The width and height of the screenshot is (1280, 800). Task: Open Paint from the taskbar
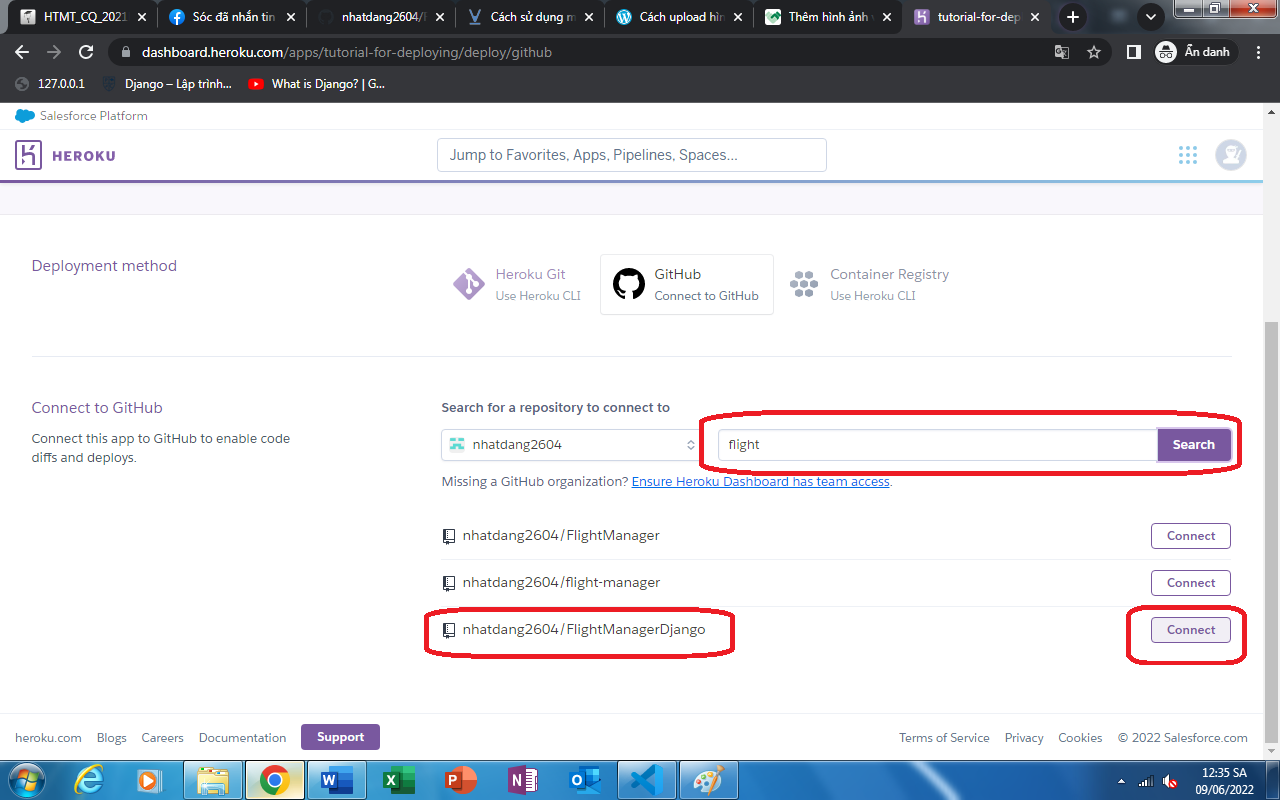709,780
